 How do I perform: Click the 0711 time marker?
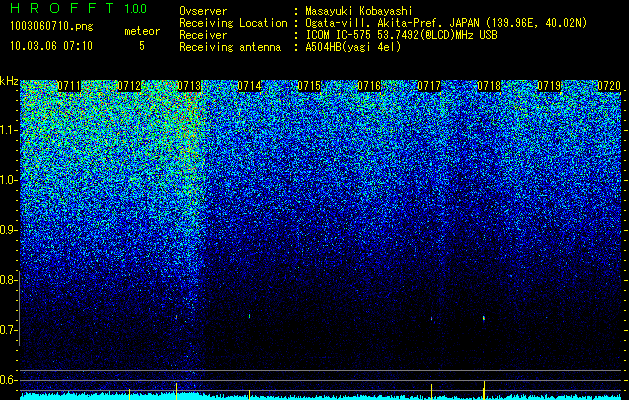69,86
